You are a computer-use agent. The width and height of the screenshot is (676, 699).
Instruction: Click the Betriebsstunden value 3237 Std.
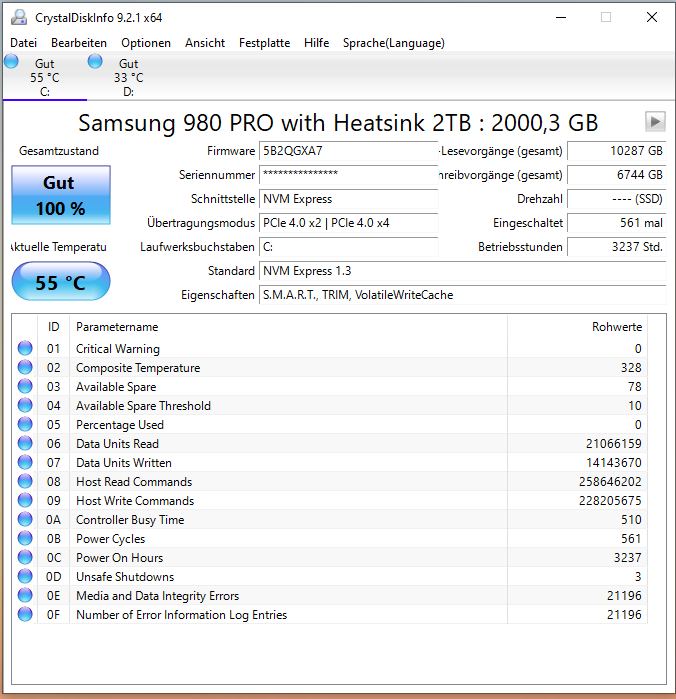pos(617,247)
